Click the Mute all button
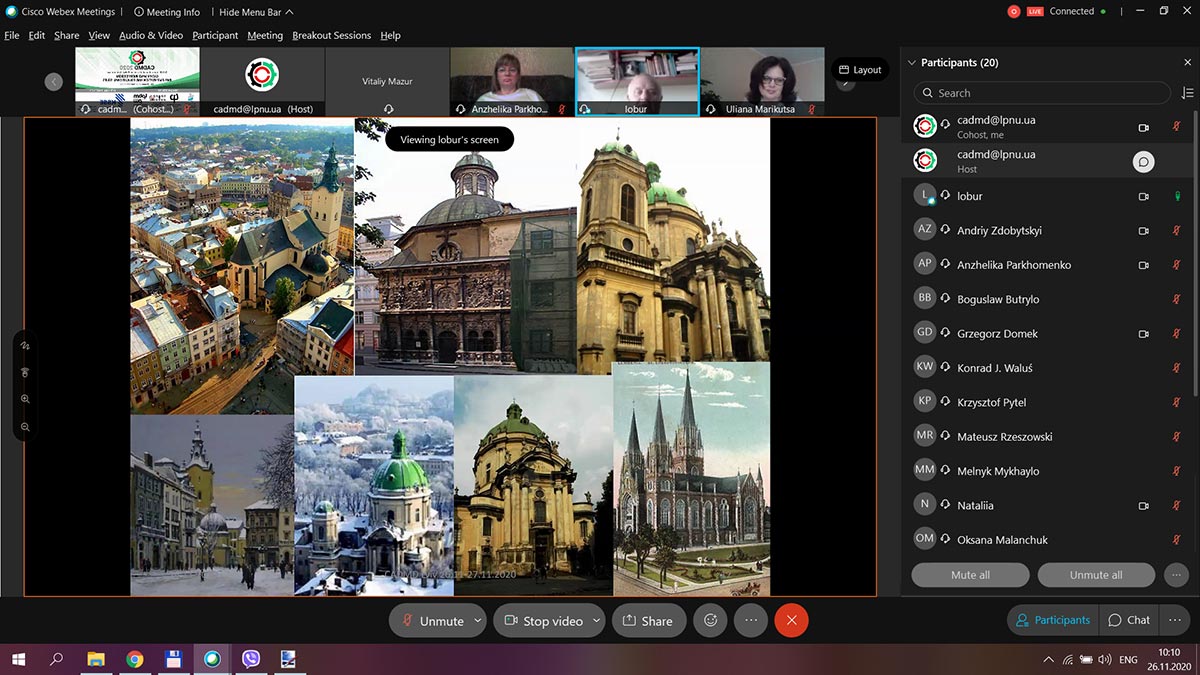The width and height of the screenshot is (1200, 675). click(x=970, y=575)
